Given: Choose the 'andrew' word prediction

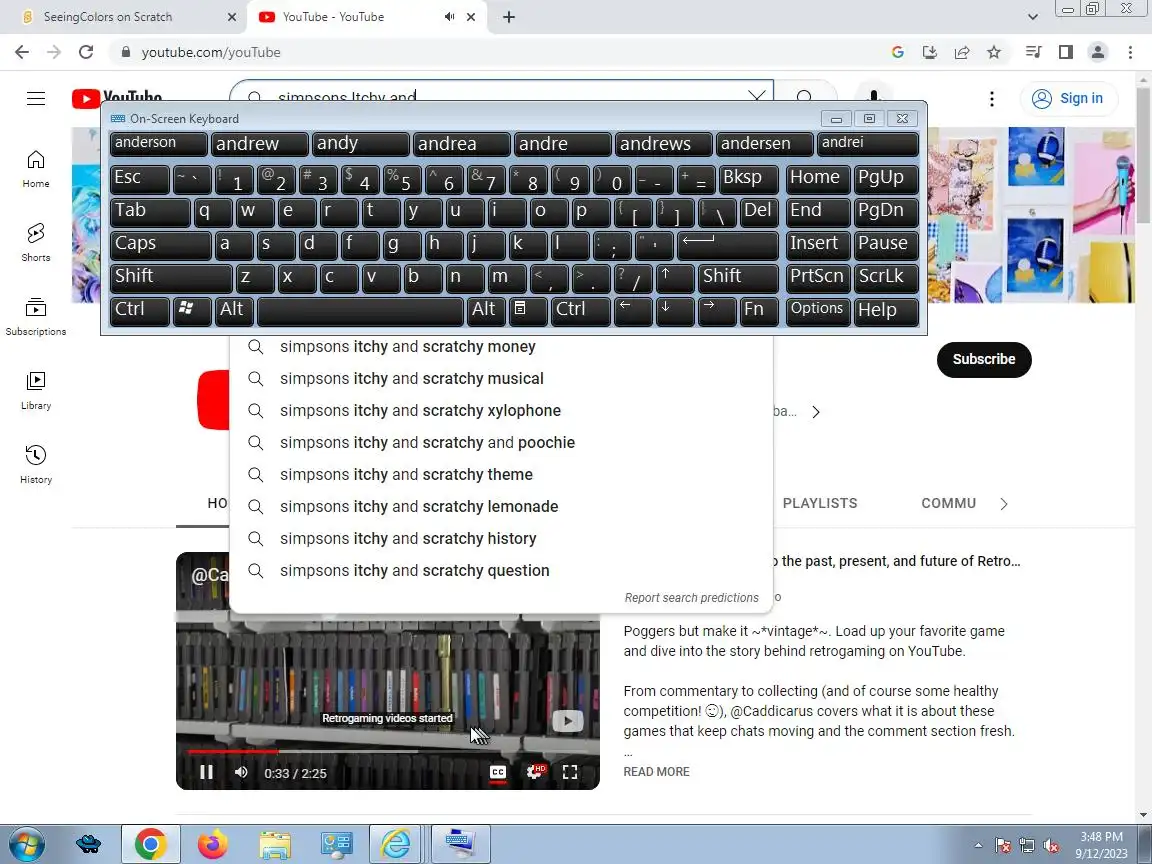Looking at the screenshot, I should pyautogui.click(x=259, y=144).
